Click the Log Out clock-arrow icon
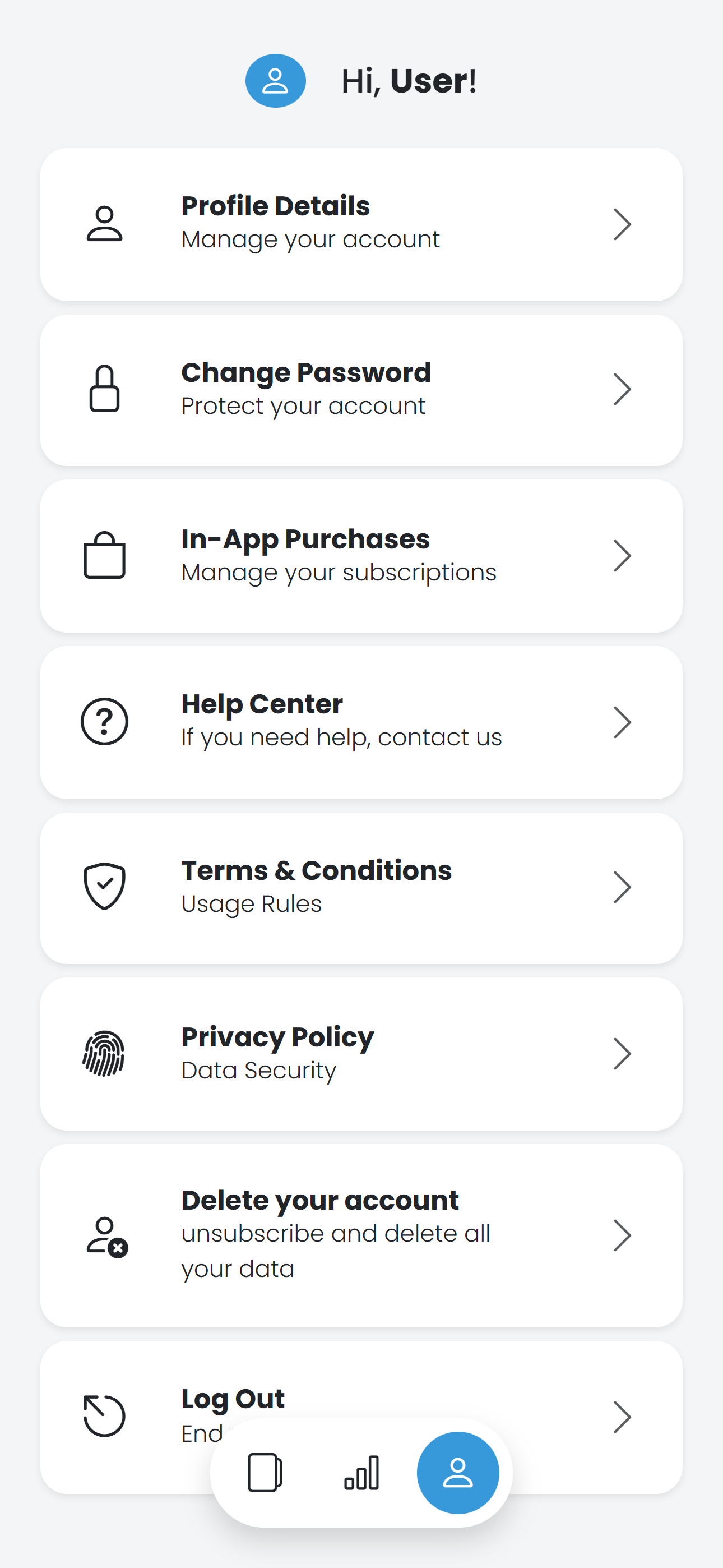The image size is (723, 1568). [x=104, y=1416]
